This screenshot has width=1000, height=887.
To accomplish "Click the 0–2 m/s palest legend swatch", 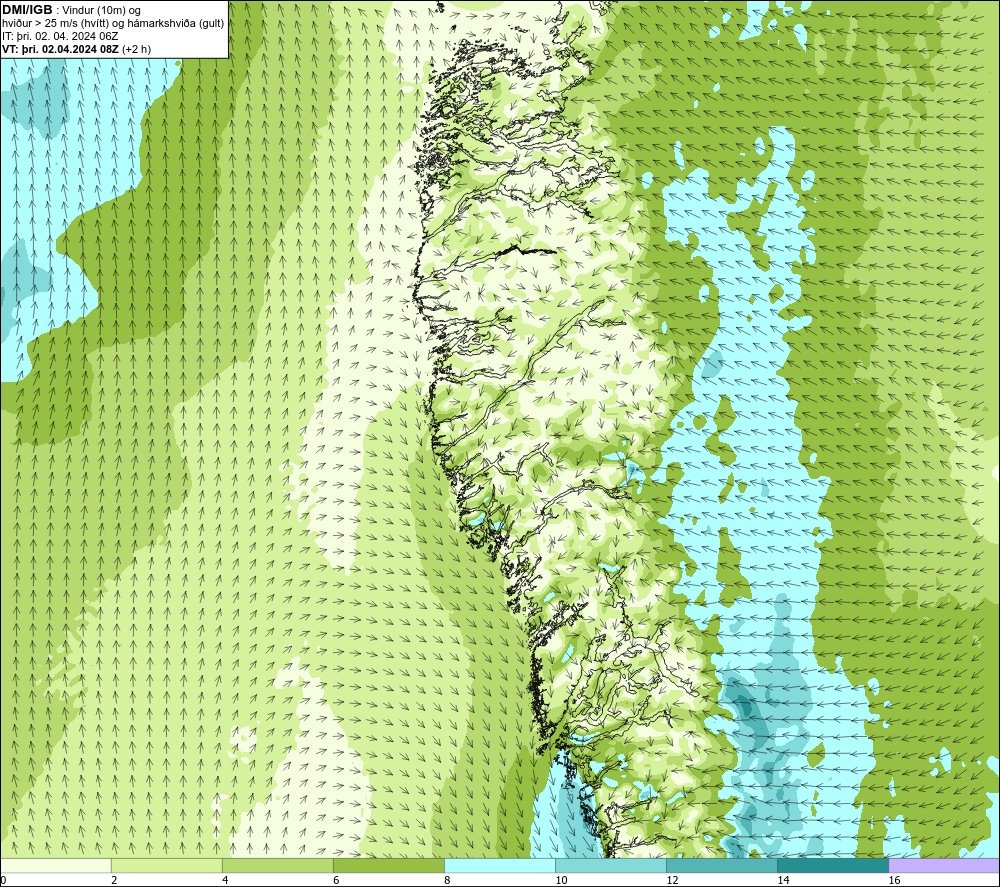I will 55,865.
